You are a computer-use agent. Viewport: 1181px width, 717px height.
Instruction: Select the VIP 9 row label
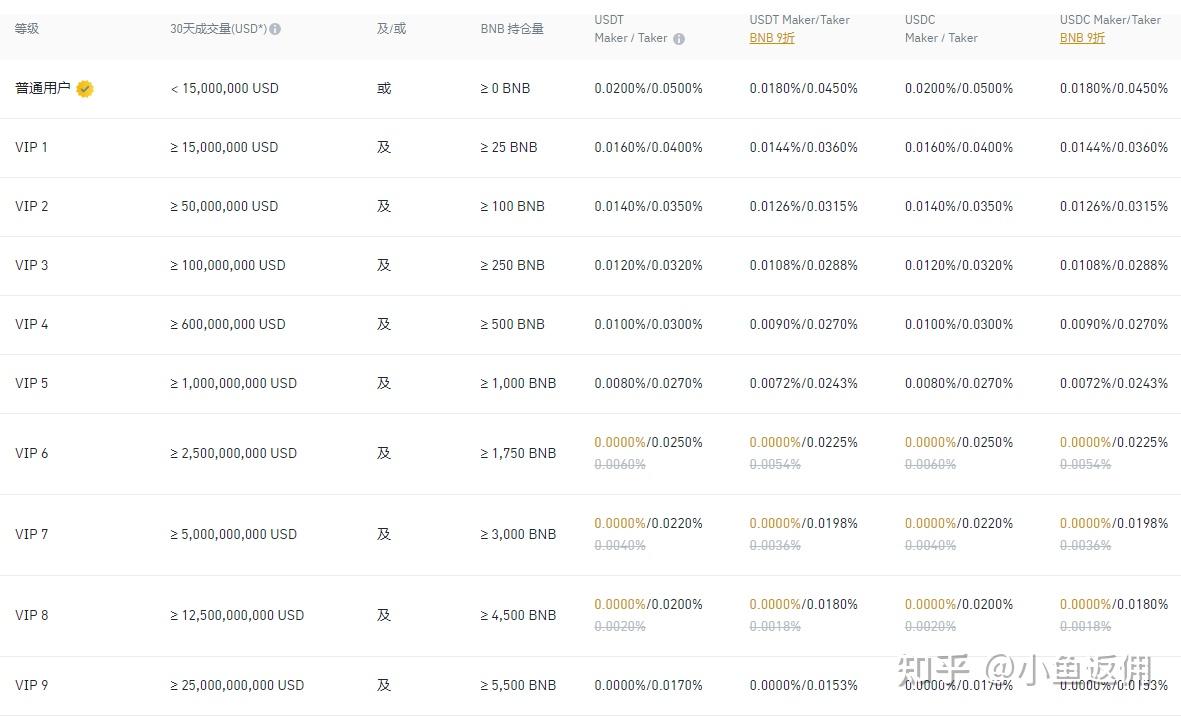tap(31, 685)
